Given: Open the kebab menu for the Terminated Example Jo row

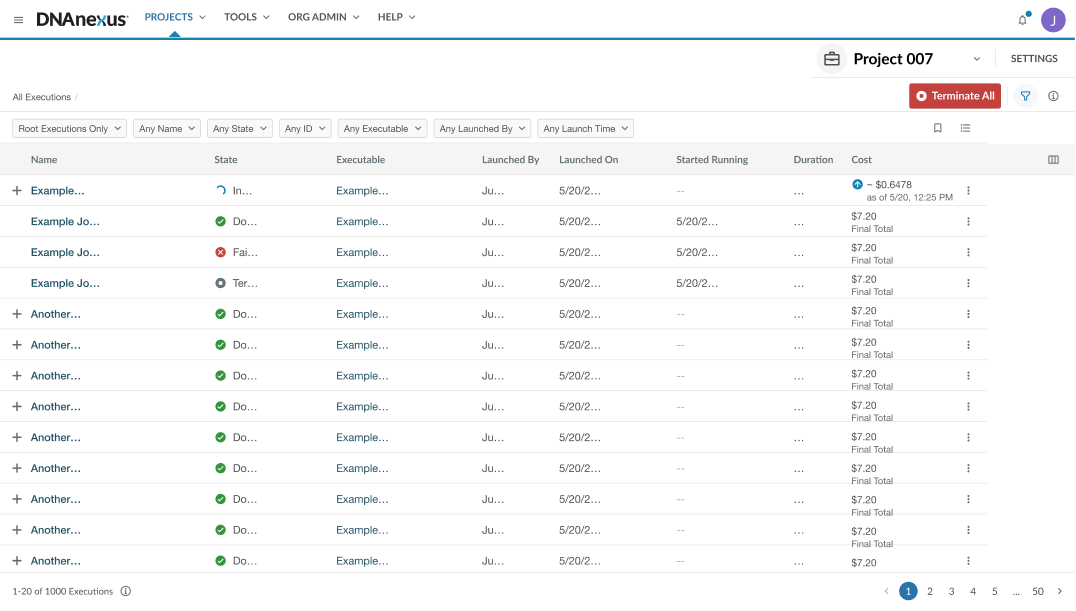Looking at the screenshot, I should [x=968, y=284].
